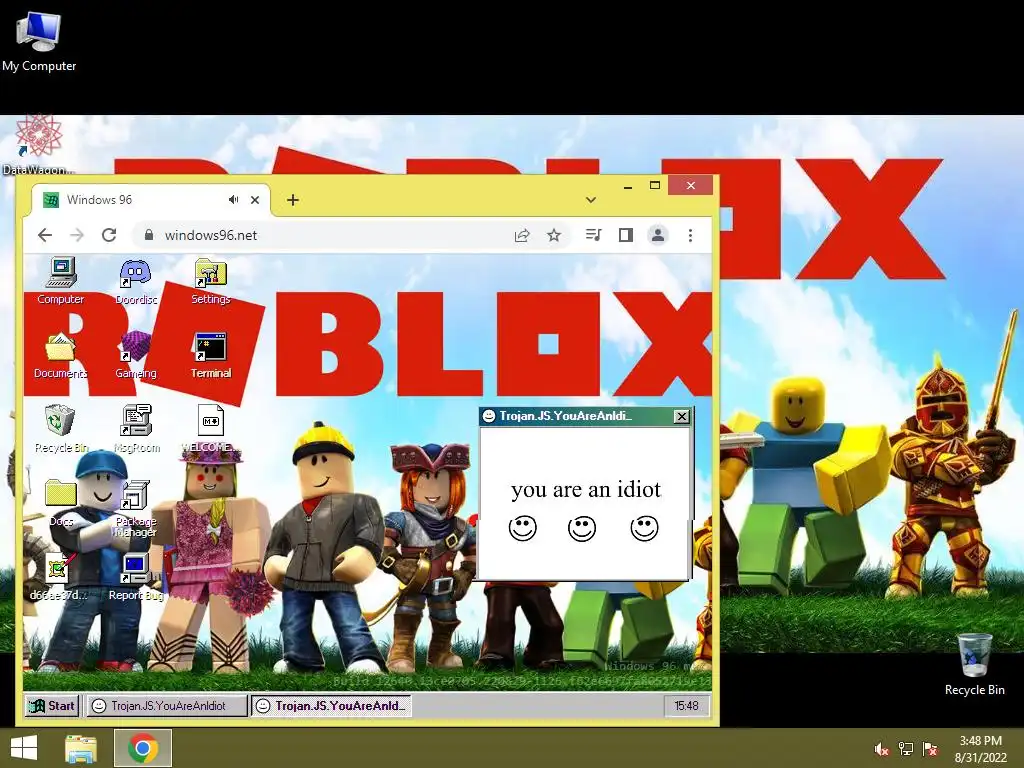Open the Docs folder icon
Screen dimensions: 1024x768
tap(61, 503)
